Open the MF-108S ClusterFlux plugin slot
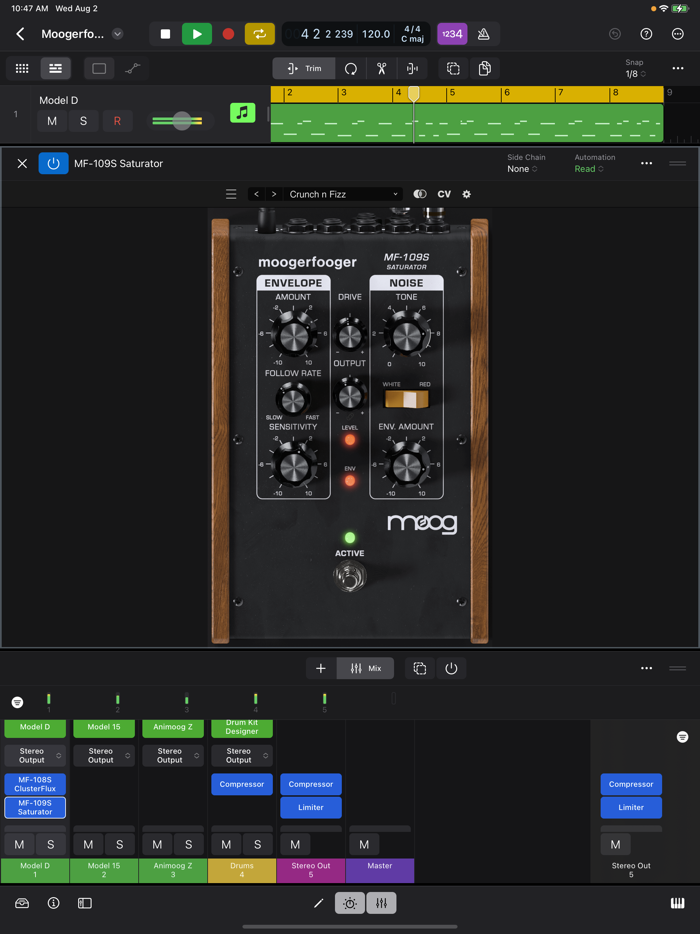 coord(35,784)
